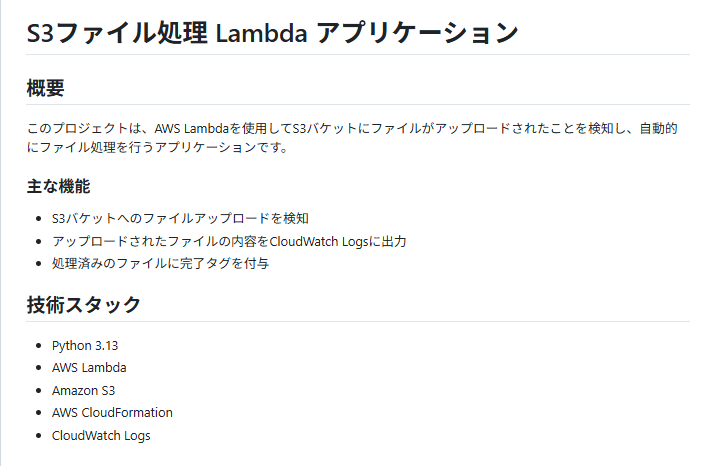Click the word Lambda in the page title
This screenshot has height=466, width=708.
[261, 34]
